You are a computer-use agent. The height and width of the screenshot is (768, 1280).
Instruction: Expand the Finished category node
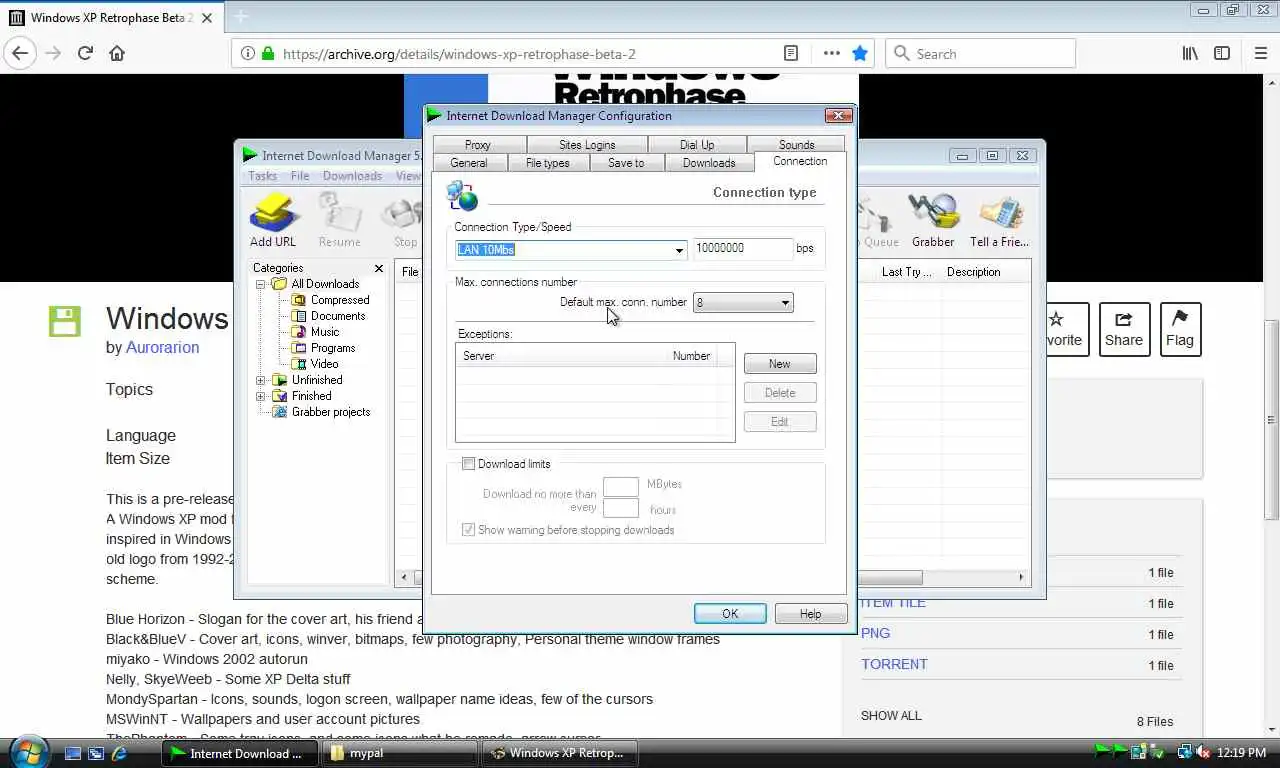pos(261,396)
